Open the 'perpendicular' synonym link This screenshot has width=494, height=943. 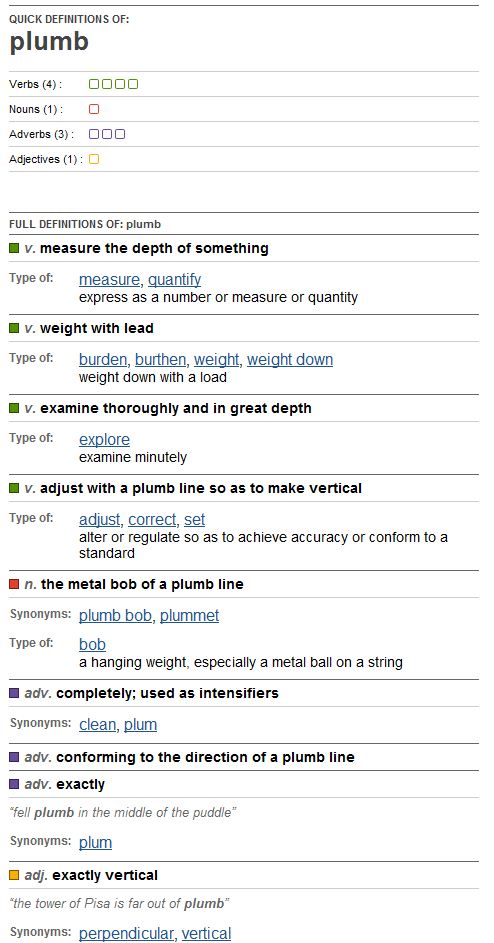[x=126, y=934]
